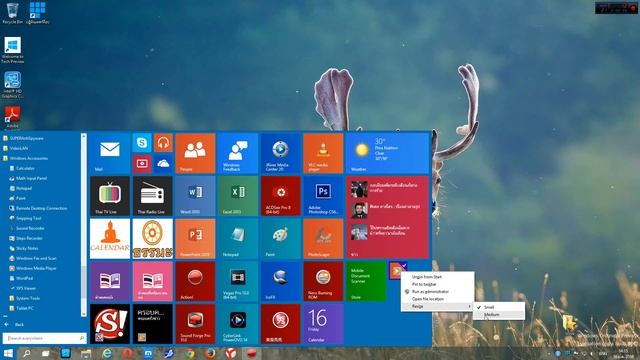Launch the CyberLink PowerDVD tile
Image resolution: width=640 pixels, height=360 pixels.
tap(238, 324)
